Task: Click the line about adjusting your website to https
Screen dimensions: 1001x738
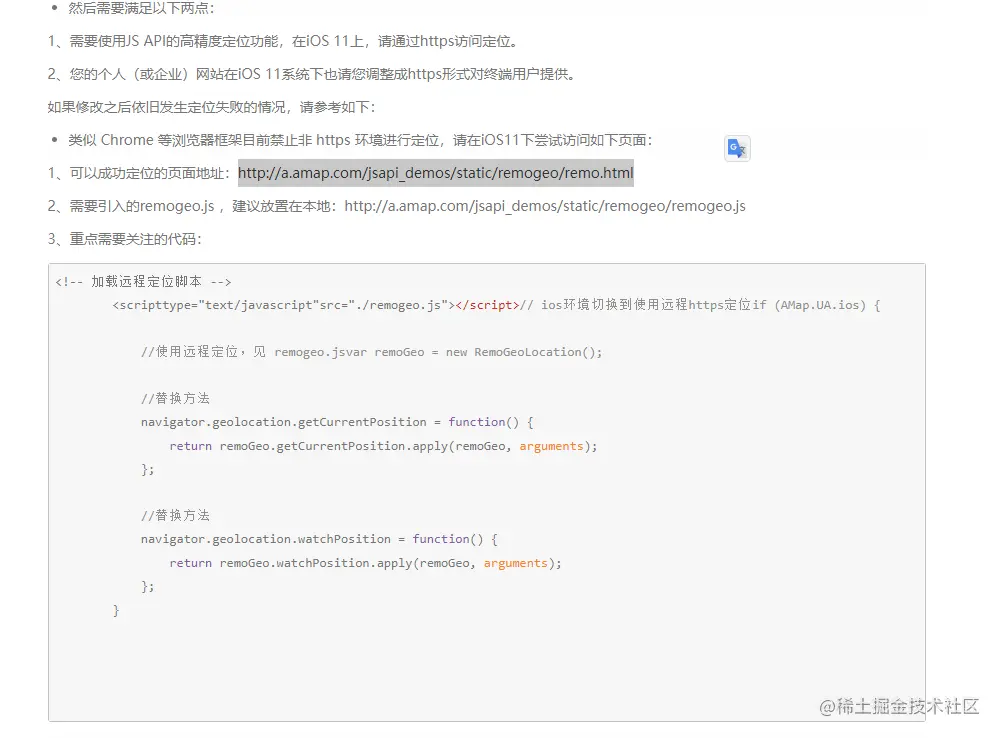Action: coord(313,74)
